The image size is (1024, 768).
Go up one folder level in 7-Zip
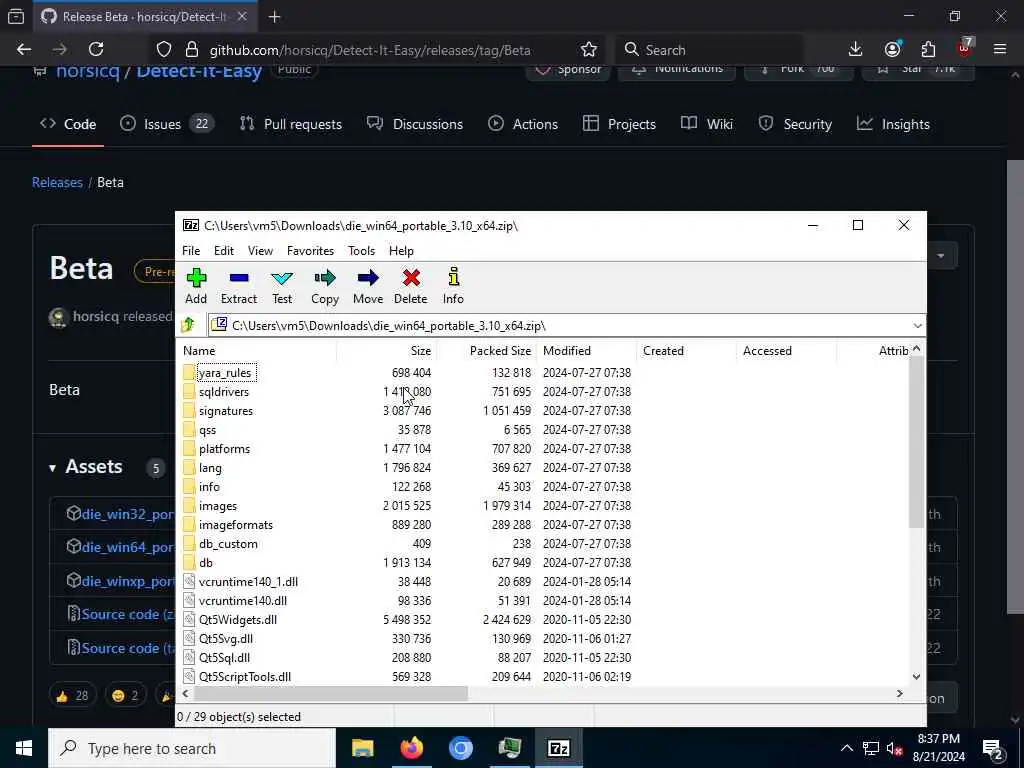[188, 325]
